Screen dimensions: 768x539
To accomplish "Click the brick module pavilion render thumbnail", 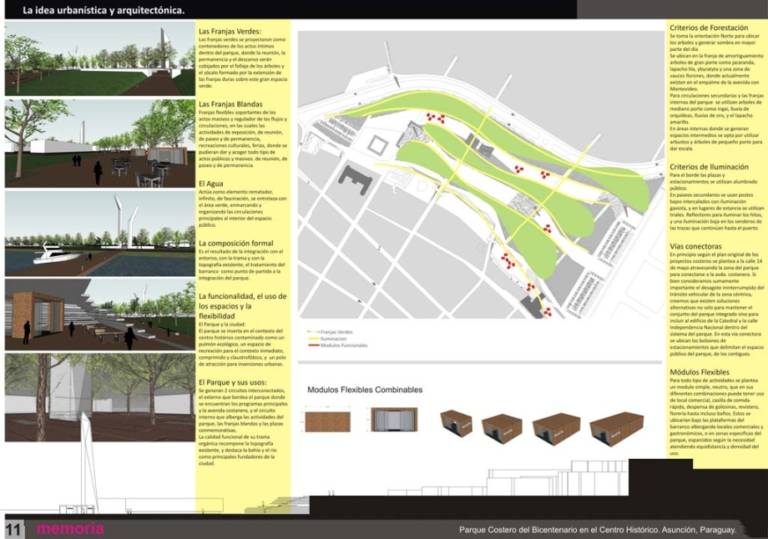I will 99,313.
